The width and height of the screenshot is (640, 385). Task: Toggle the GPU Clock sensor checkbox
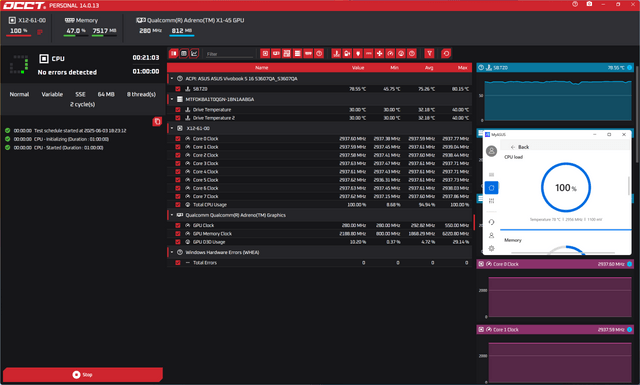(x=178, y=225)
